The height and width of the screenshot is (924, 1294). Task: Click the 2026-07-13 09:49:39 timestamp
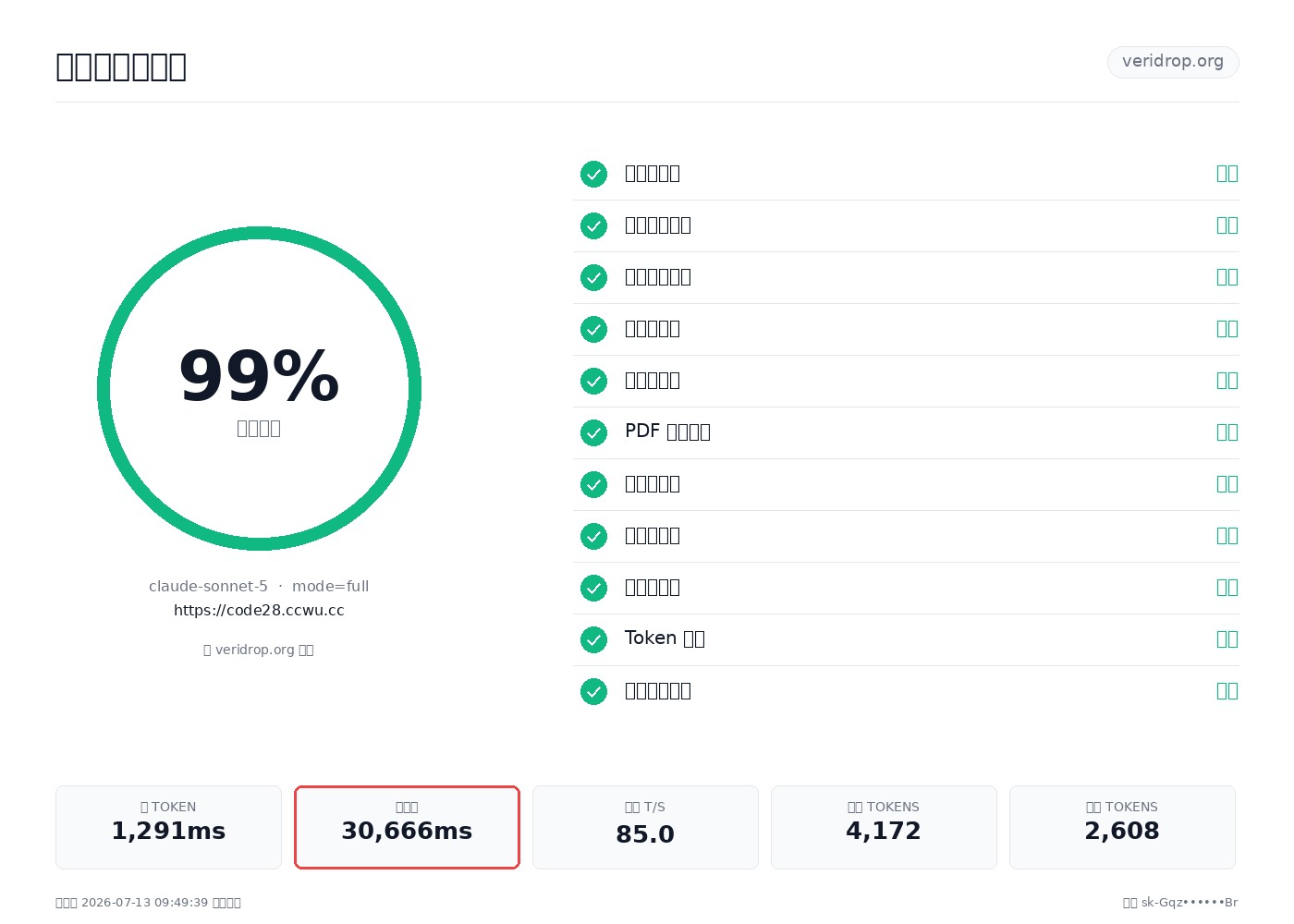144,903
